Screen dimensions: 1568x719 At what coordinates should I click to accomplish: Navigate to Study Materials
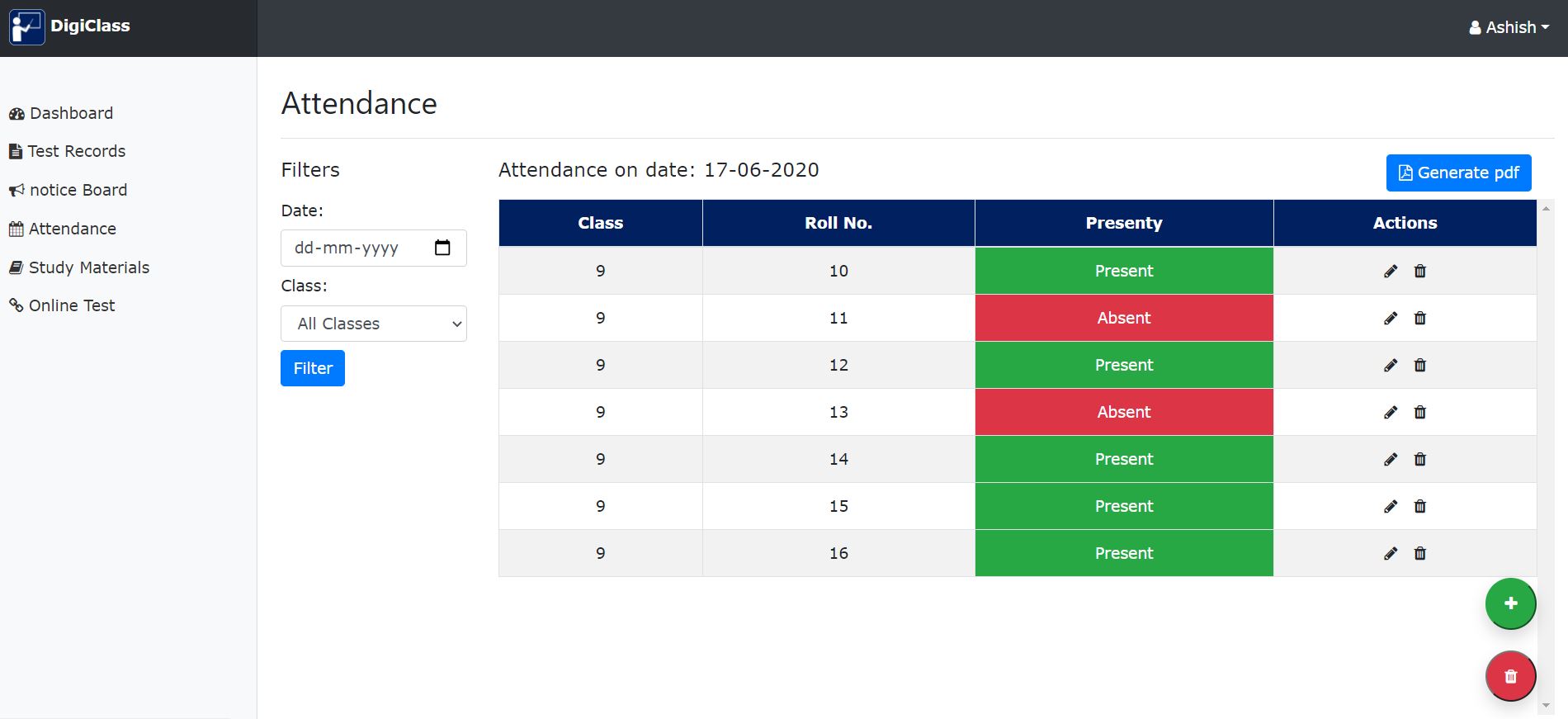(x=88, y=267)
